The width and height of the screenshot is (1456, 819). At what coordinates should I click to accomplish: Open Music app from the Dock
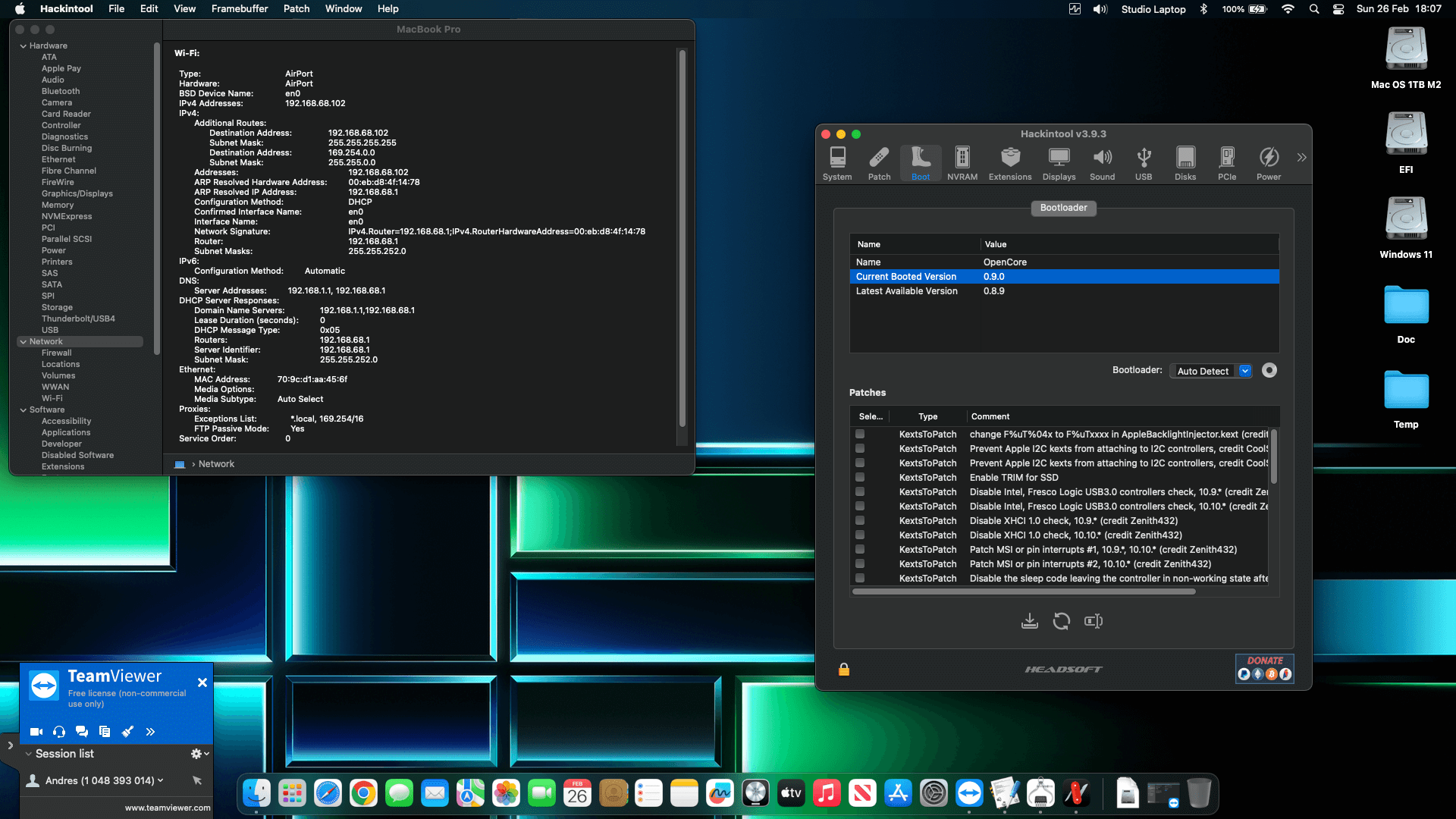pos(827,794)
